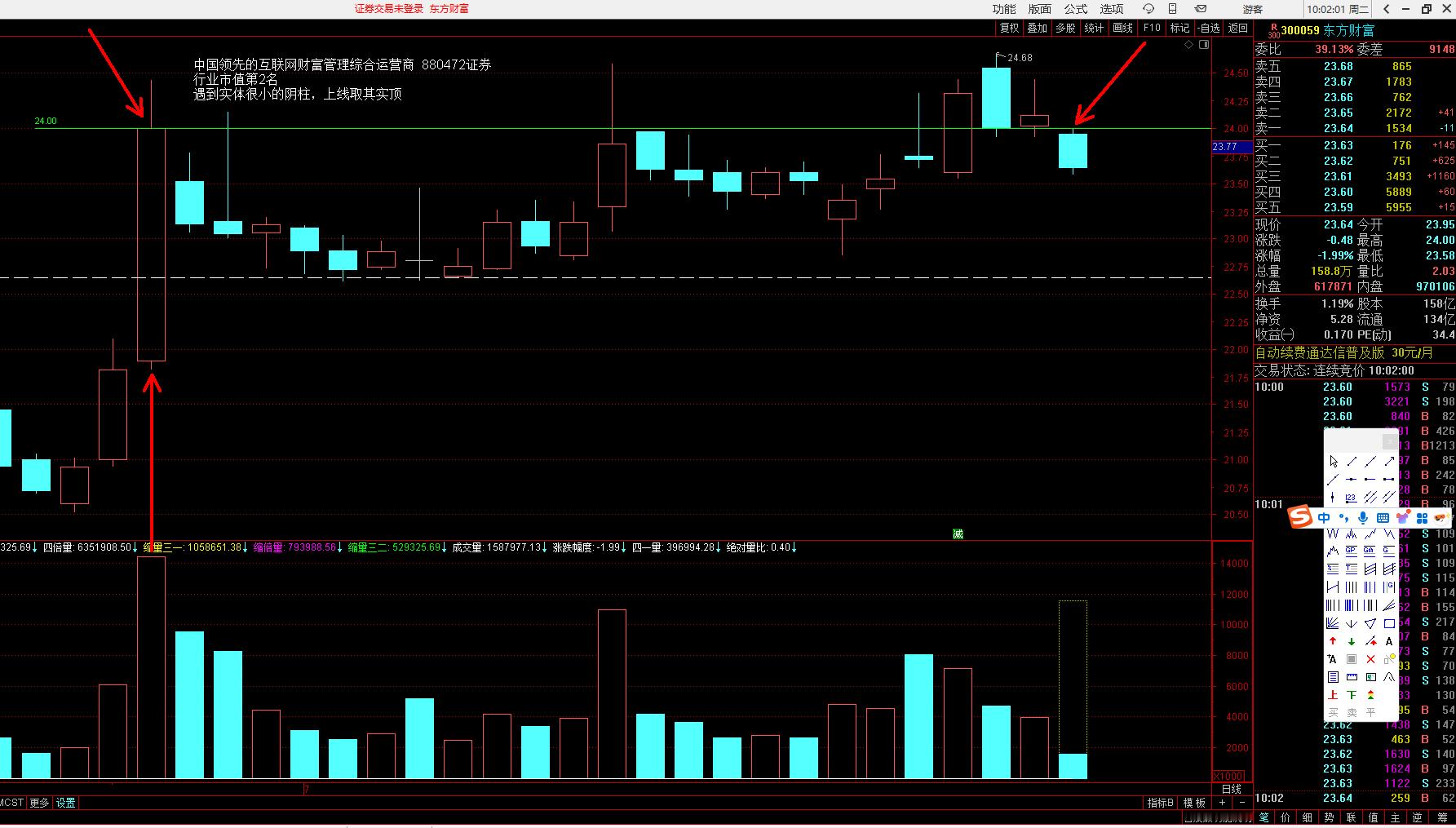
Task: Toggle the 画线 drawing toolbar button
Action: point(1123,28)
